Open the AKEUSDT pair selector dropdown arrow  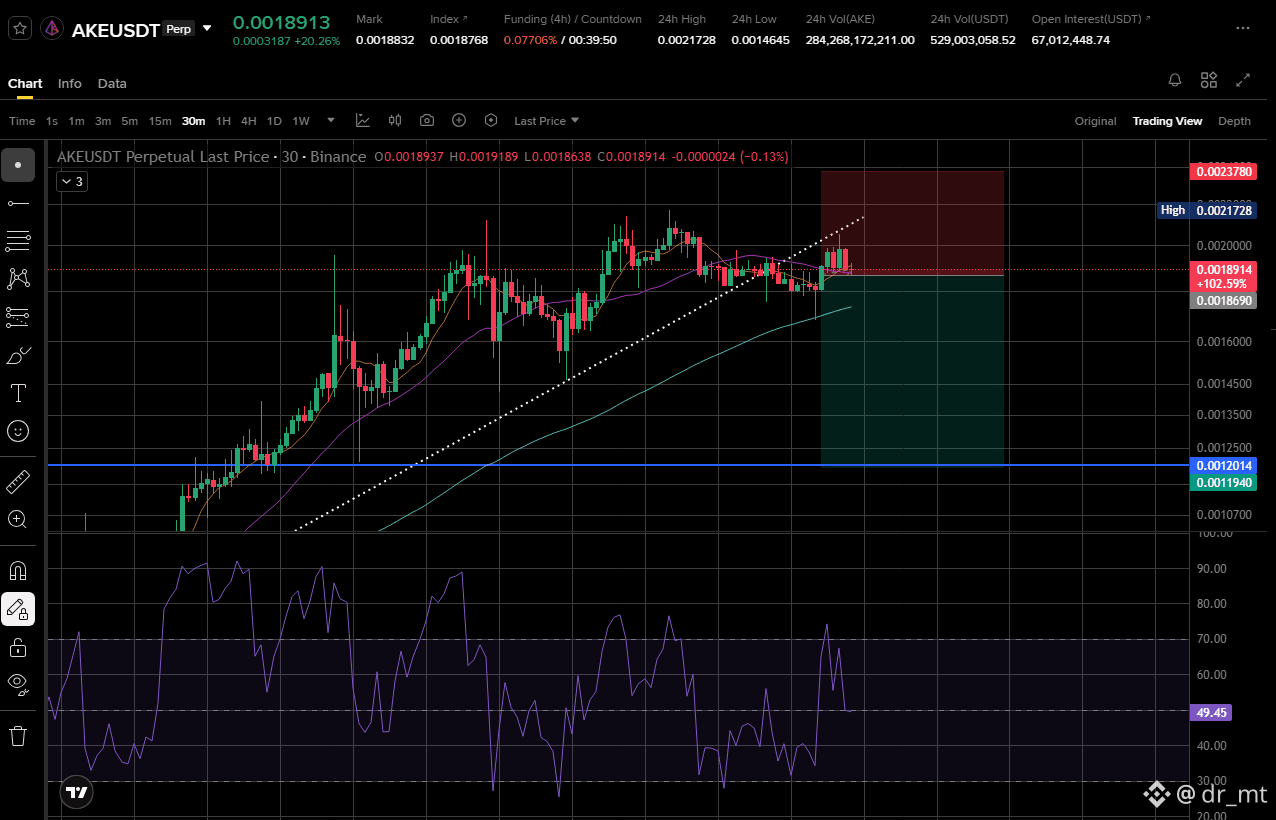tap(207, 28)
